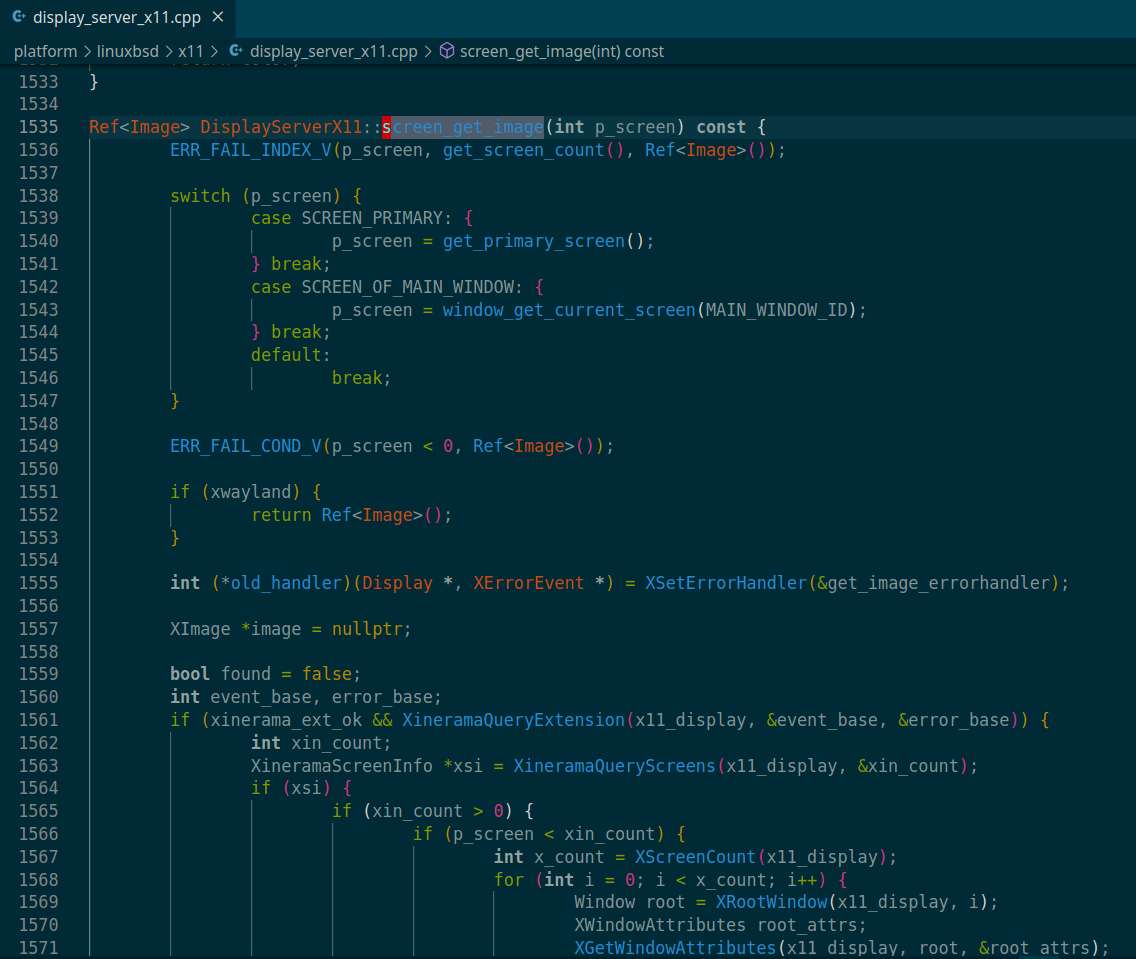Click the C++ file icon in the tab
Screen dimensions: 1136x959
click(19, 17)
